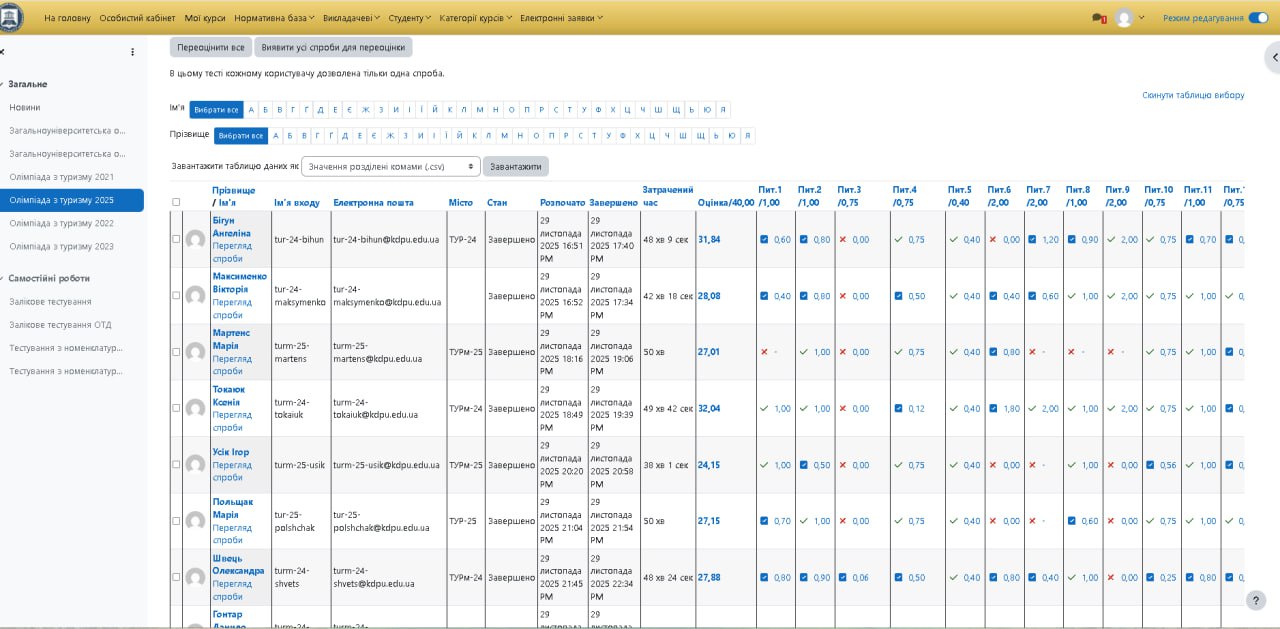
Task: Toggle the Режим редагування switch
Action: tap(1258, 18)
